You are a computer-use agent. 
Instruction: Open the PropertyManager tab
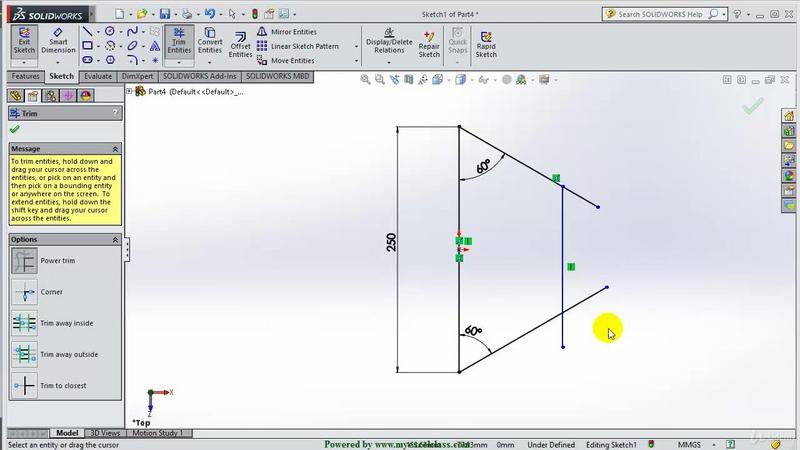click(x=33, y=95)
